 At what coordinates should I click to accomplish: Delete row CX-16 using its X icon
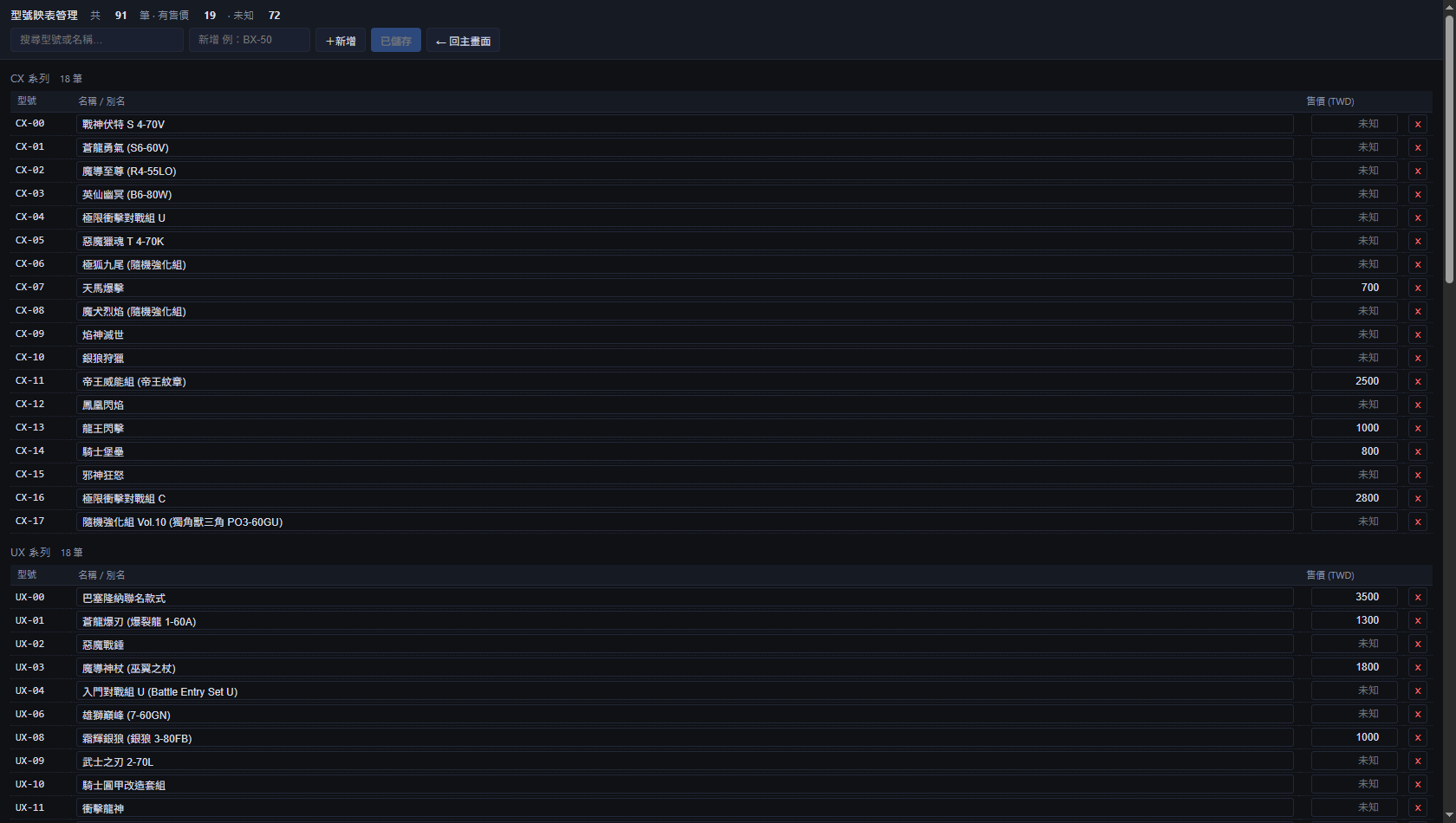(1418, 498)
